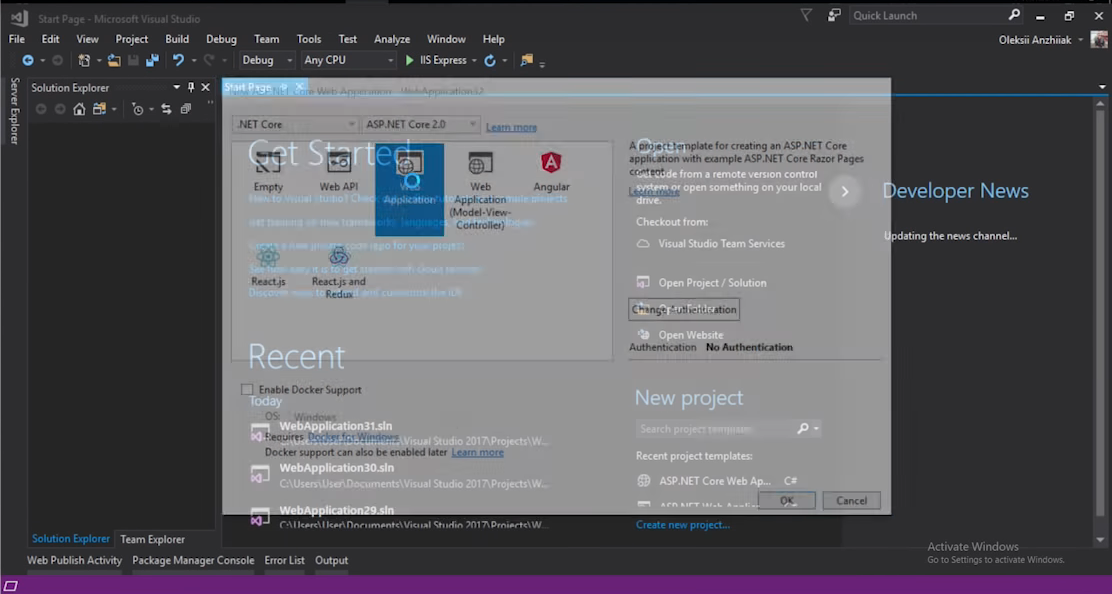Open the Error List tab
Screen dimensions: 1112x594
(284, 560)
